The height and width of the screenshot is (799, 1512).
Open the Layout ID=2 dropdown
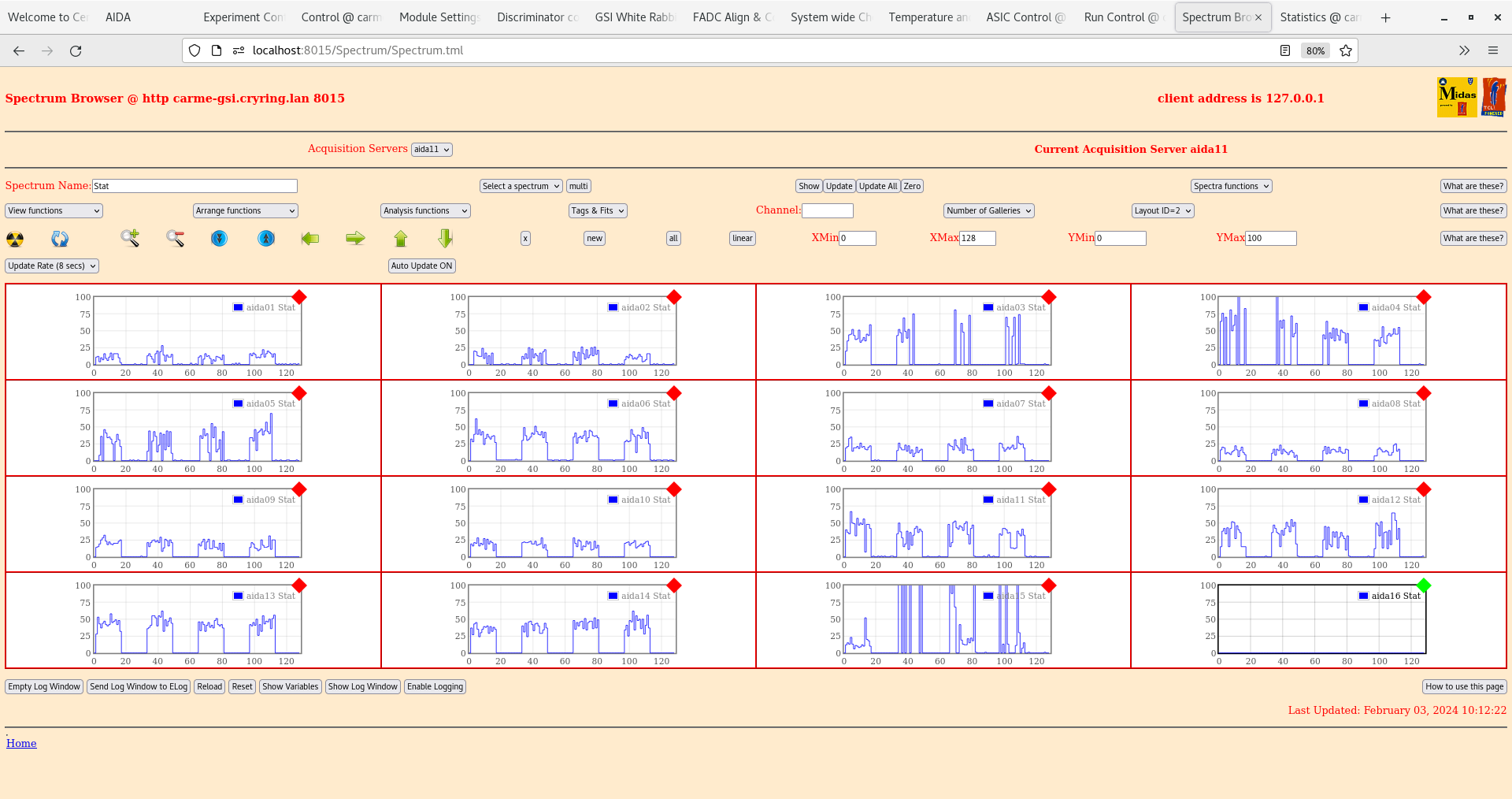[x=1162, y=211]
